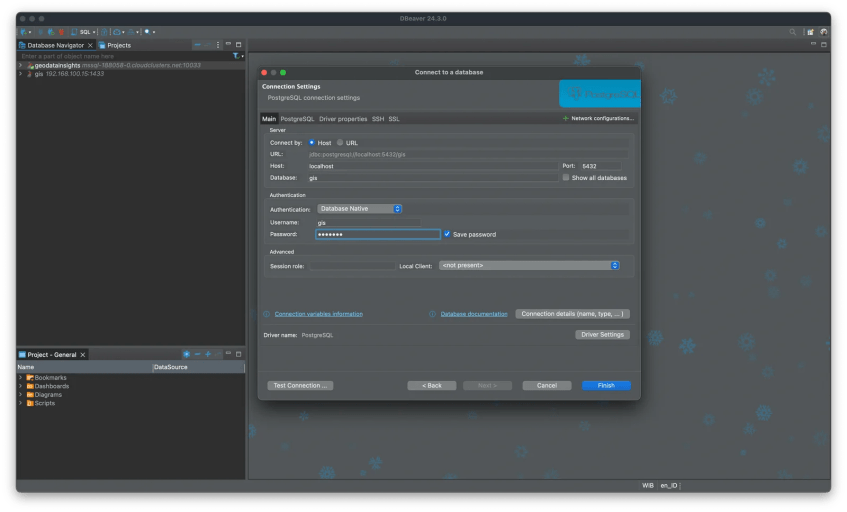This screenshot has height=512, width=847.
Task: Click the Commit transaction icon in toolbar
Action: tap(104, 32)
